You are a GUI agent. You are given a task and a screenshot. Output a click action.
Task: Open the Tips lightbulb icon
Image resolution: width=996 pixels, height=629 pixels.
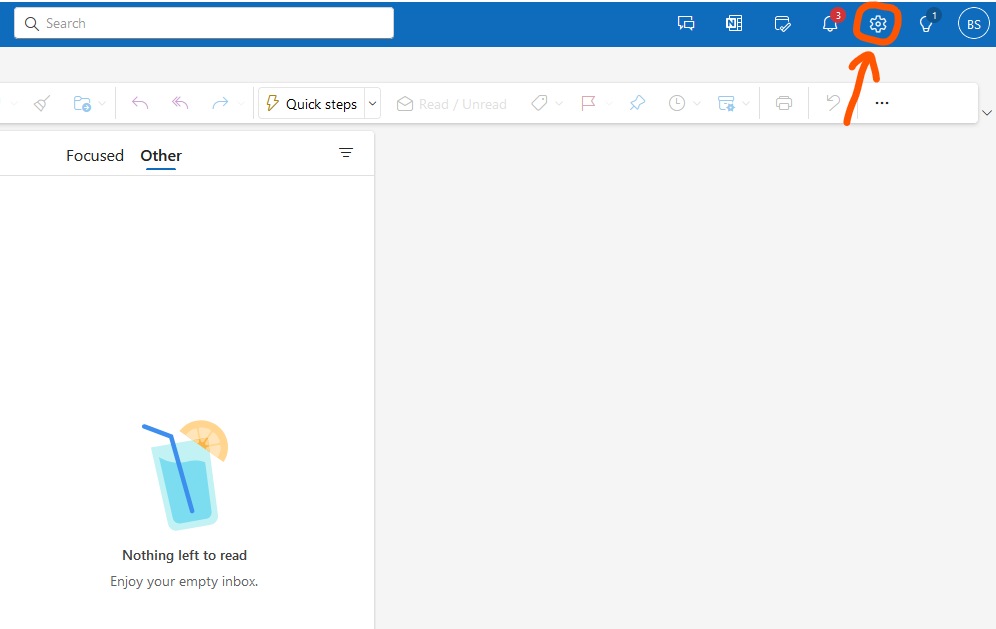[x=925, y=23]
